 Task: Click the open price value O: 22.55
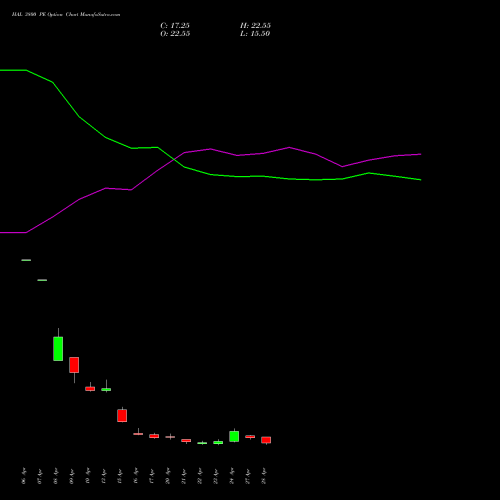(175, 34)
